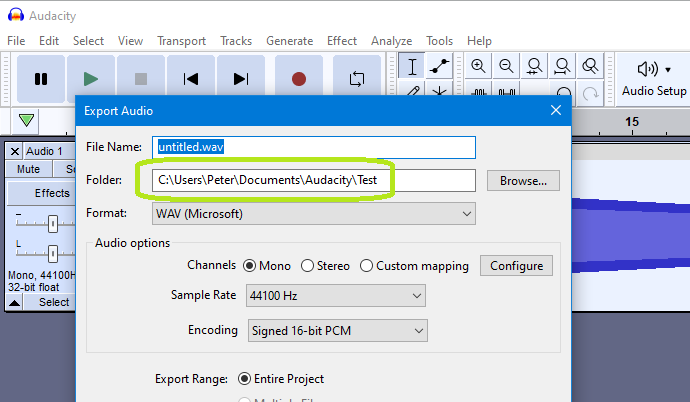
Task: Select the Envelope tool
Action: 440,66
